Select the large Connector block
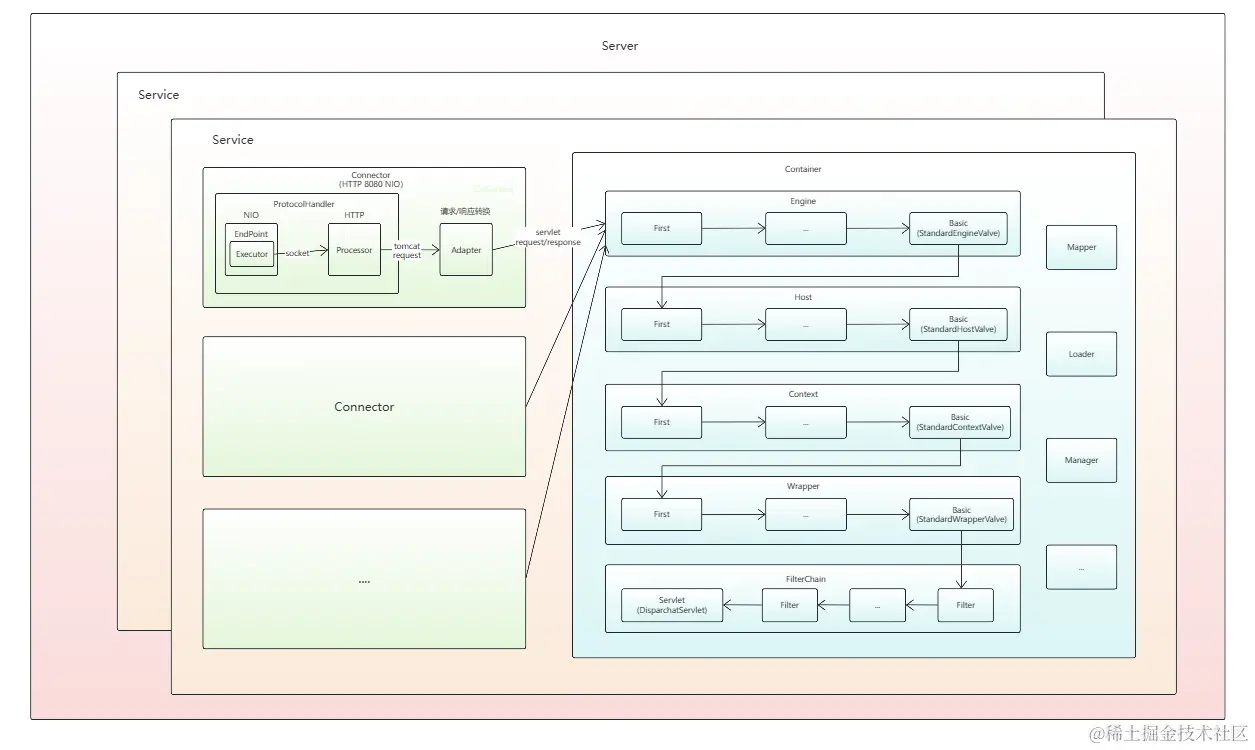The height and width of the screenshot is (750, 1255). [x=364, y=406]
